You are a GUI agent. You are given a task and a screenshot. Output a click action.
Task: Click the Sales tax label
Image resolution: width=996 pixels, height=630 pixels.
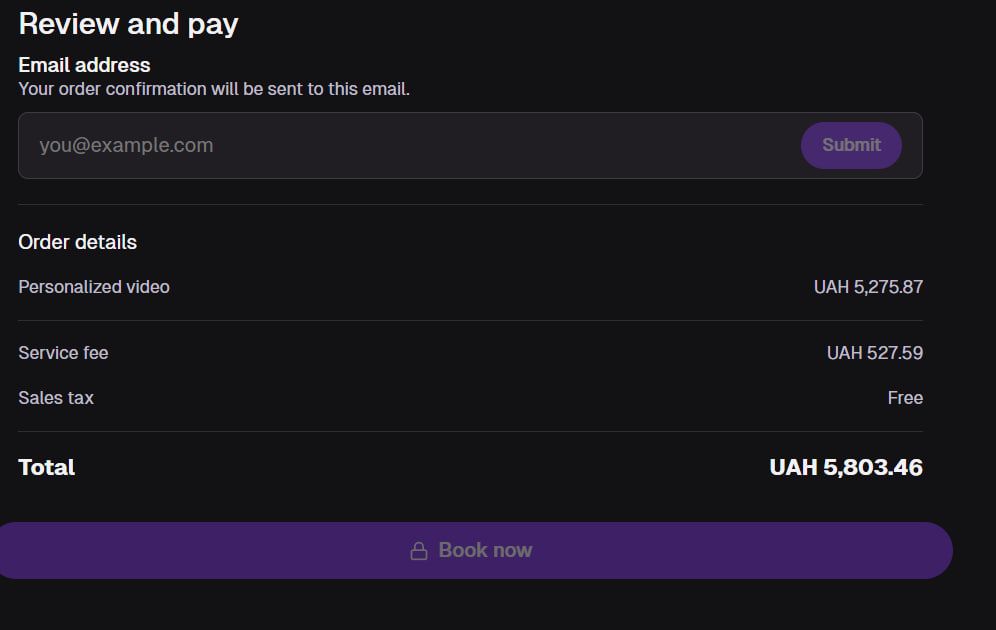56,398
